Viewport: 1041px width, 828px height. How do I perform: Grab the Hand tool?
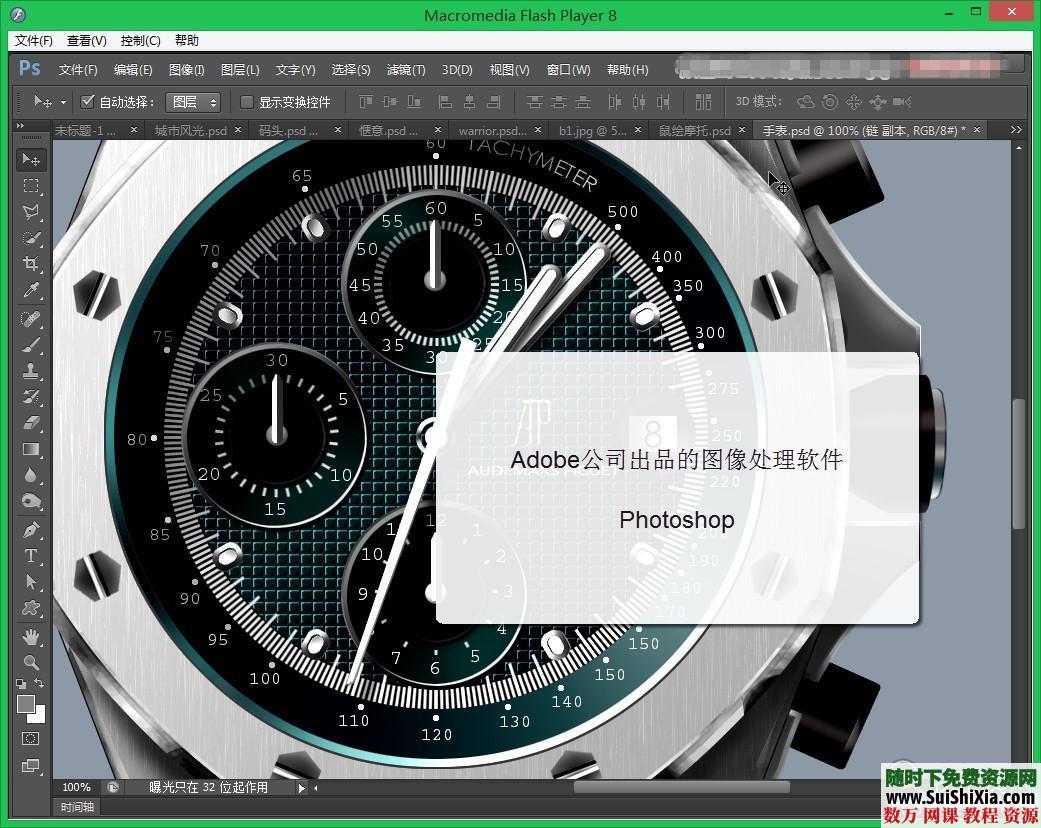30,633
